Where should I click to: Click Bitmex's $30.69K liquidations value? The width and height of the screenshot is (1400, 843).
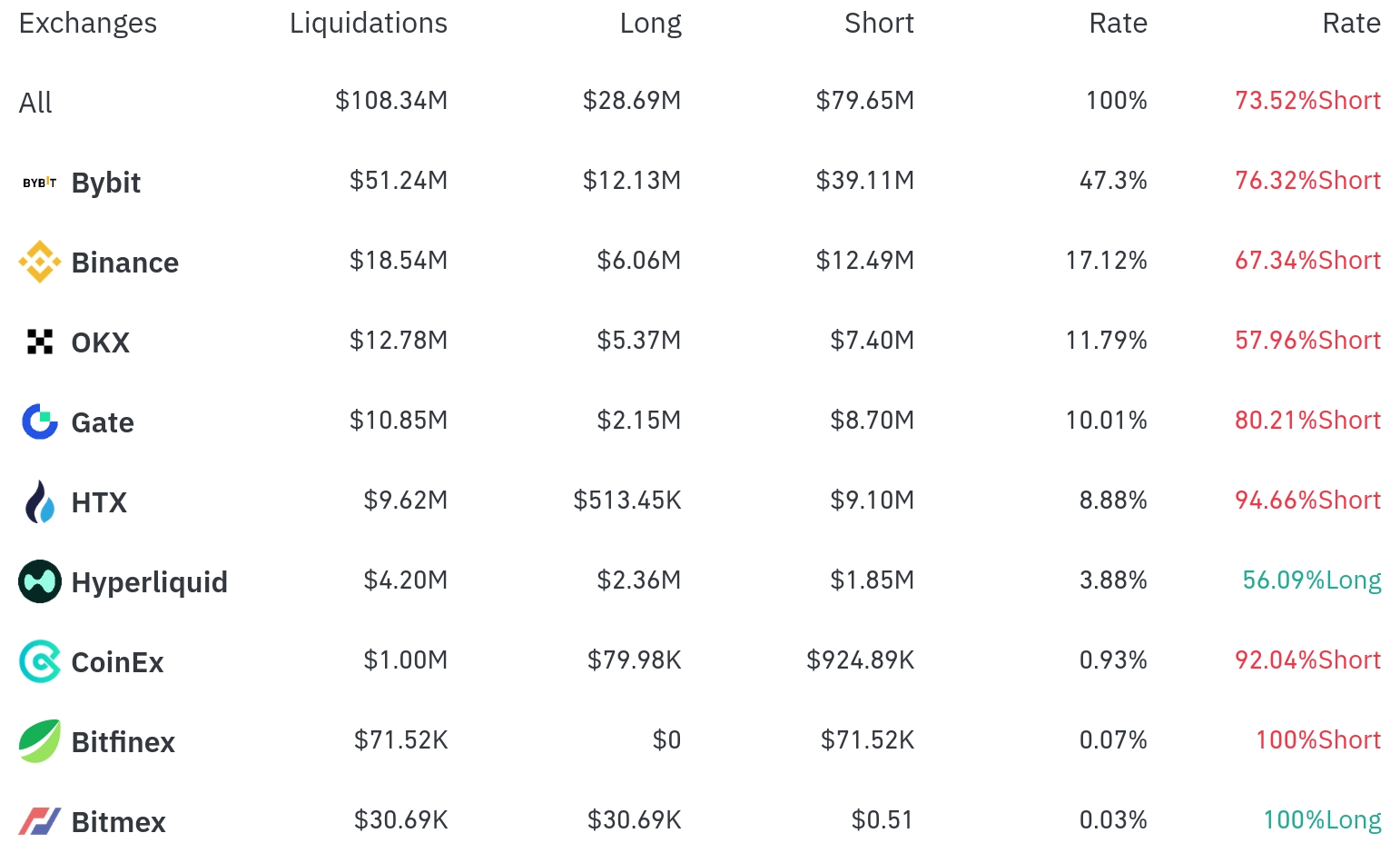400,820
